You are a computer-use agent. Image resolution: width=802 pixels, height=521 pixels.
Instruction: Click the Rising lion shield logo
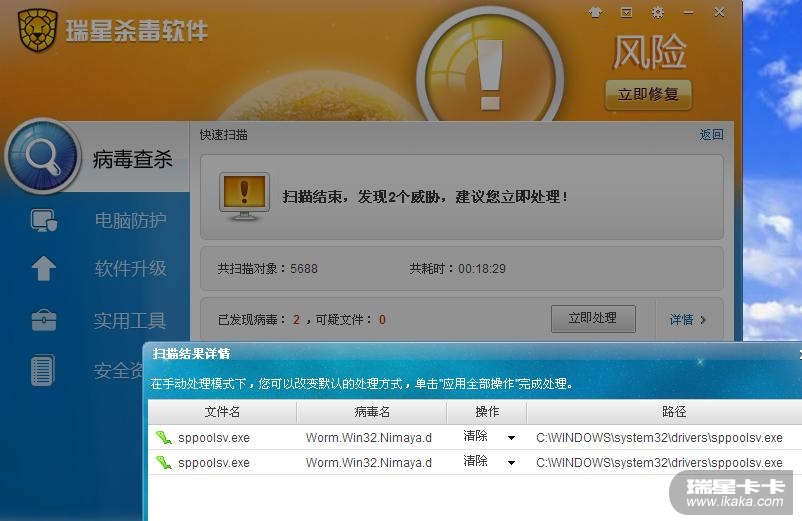[37, 30]
